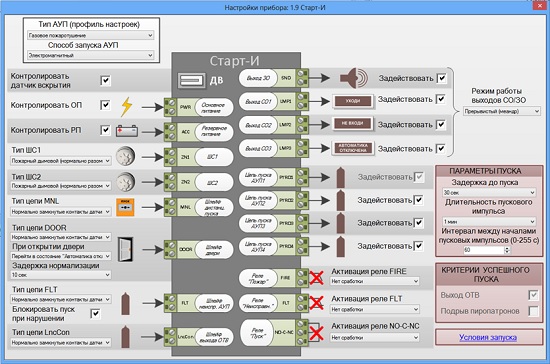
Task: Enable Подрыв пиропатронов checkbox
Action: pos(533,311)
